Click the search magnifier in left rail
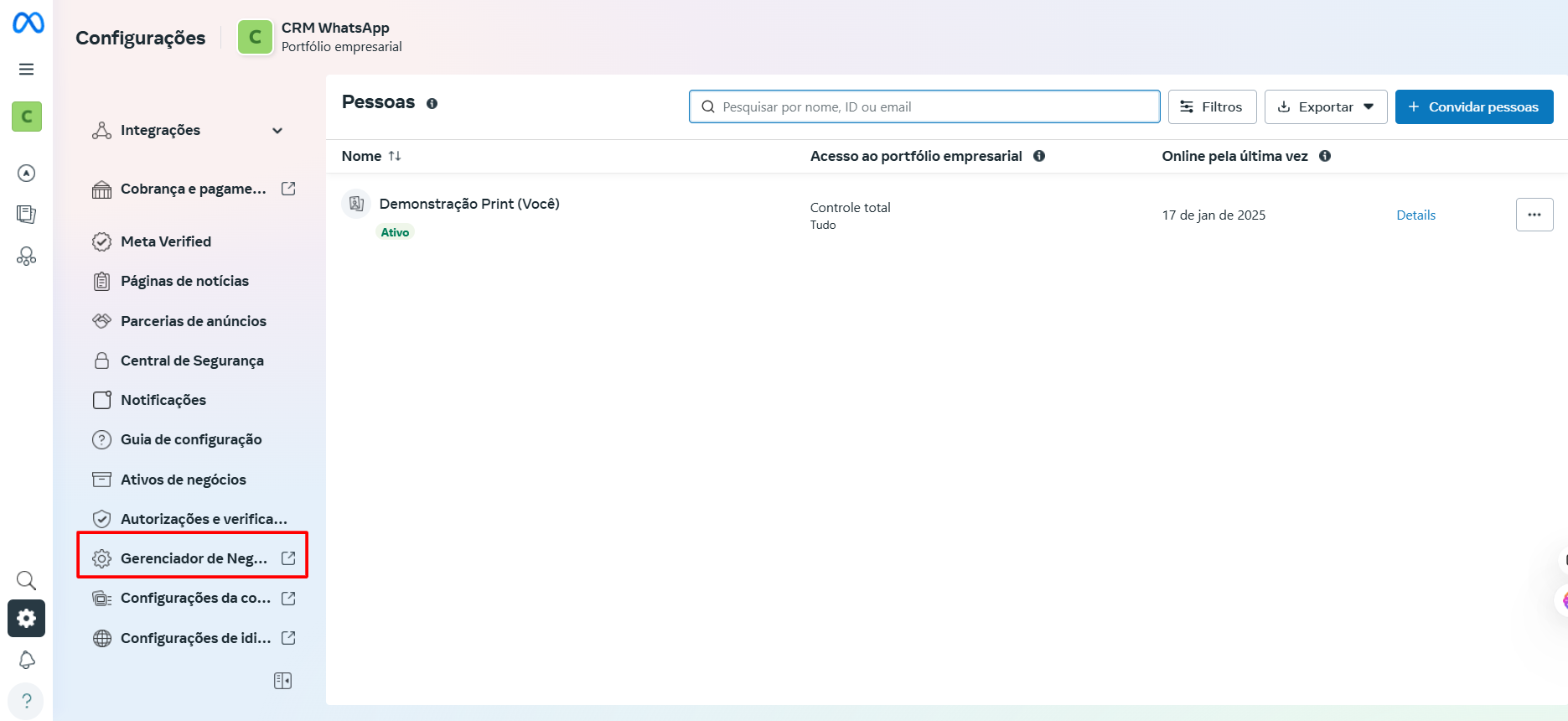Screen dimensions: 1568x721 tap(27, 580)
